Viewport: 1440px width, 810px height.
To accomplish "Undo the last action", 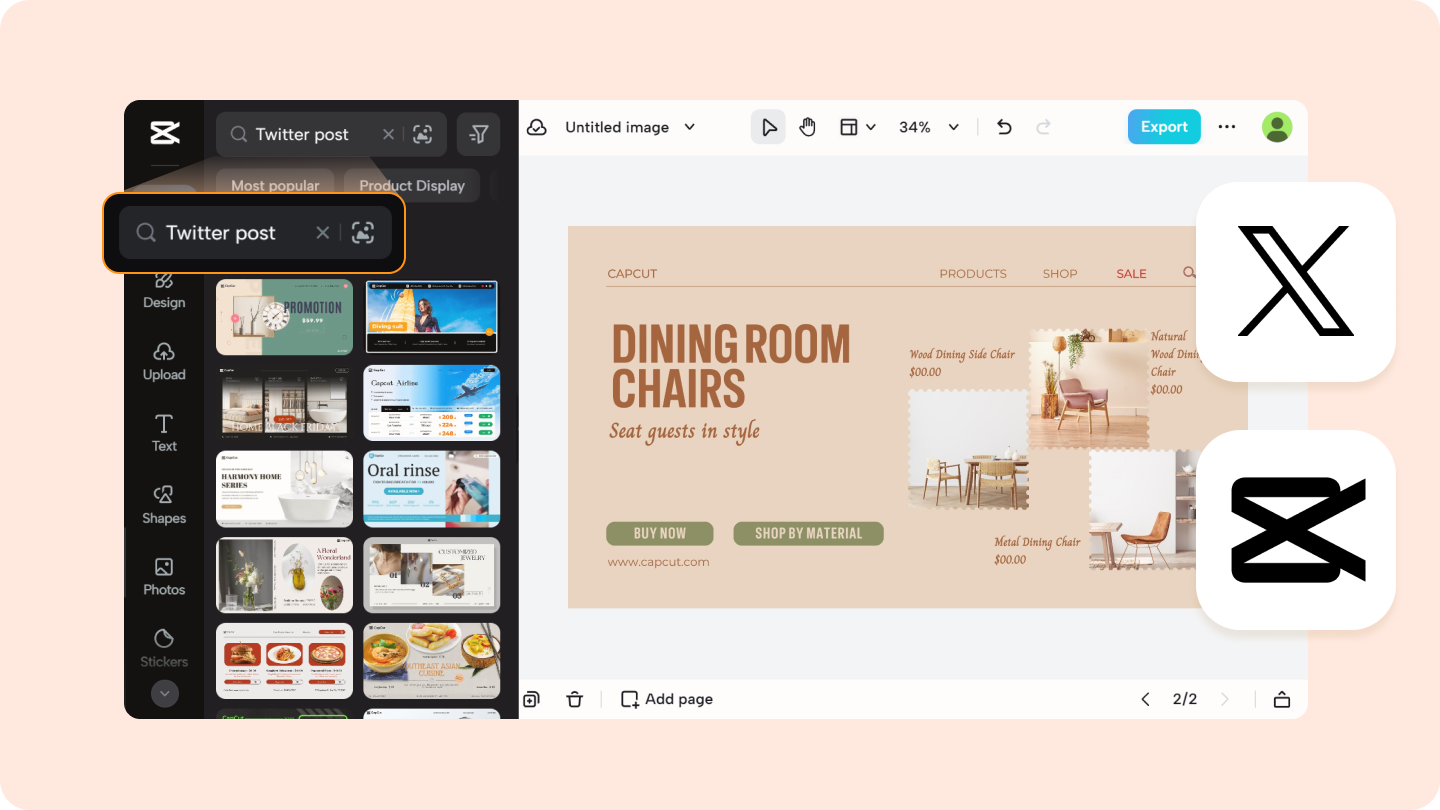I will coord(1004,127).
